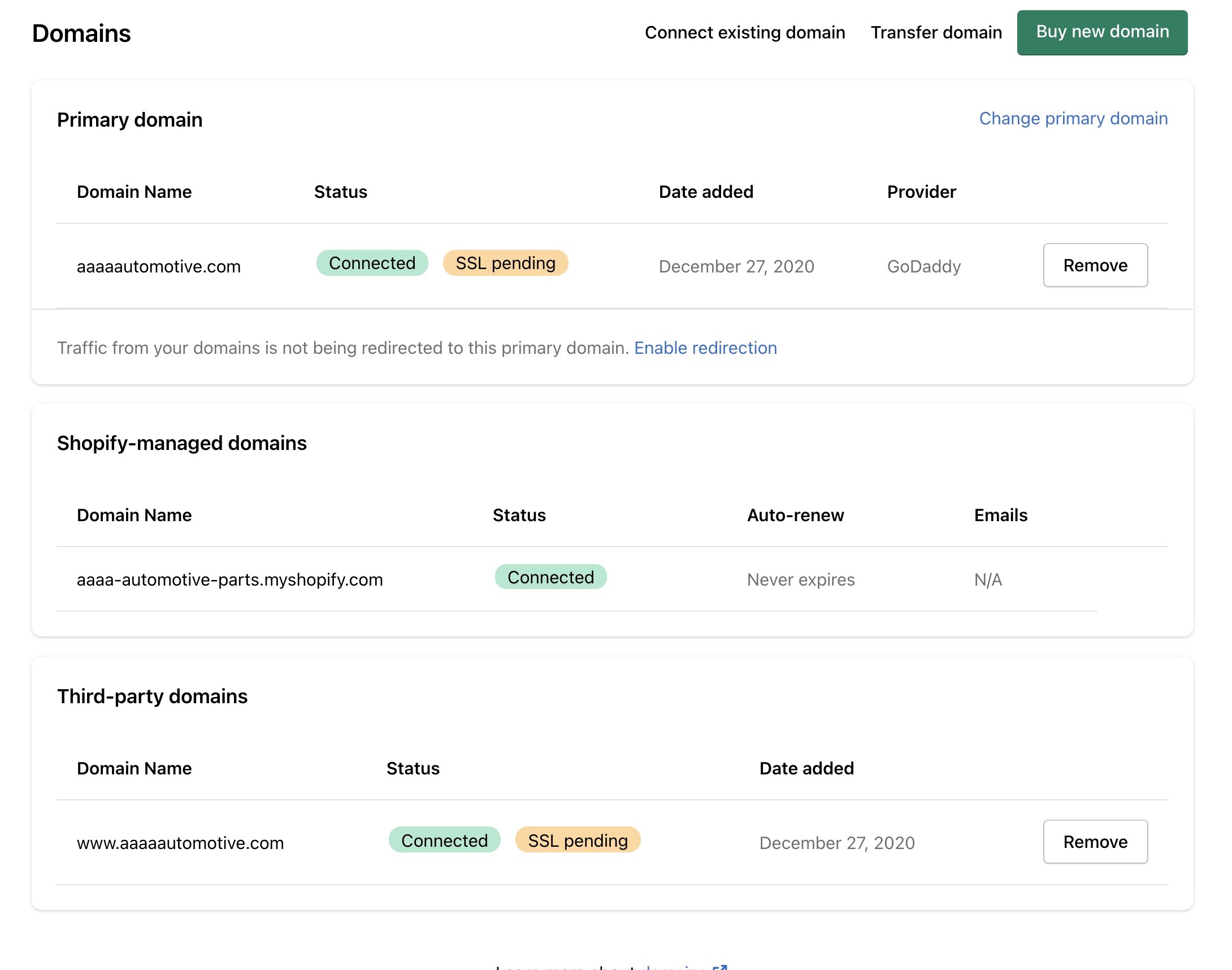Open Transfer domain option
This screenshot has height=970, width=1232.
(x=936, y=32)
